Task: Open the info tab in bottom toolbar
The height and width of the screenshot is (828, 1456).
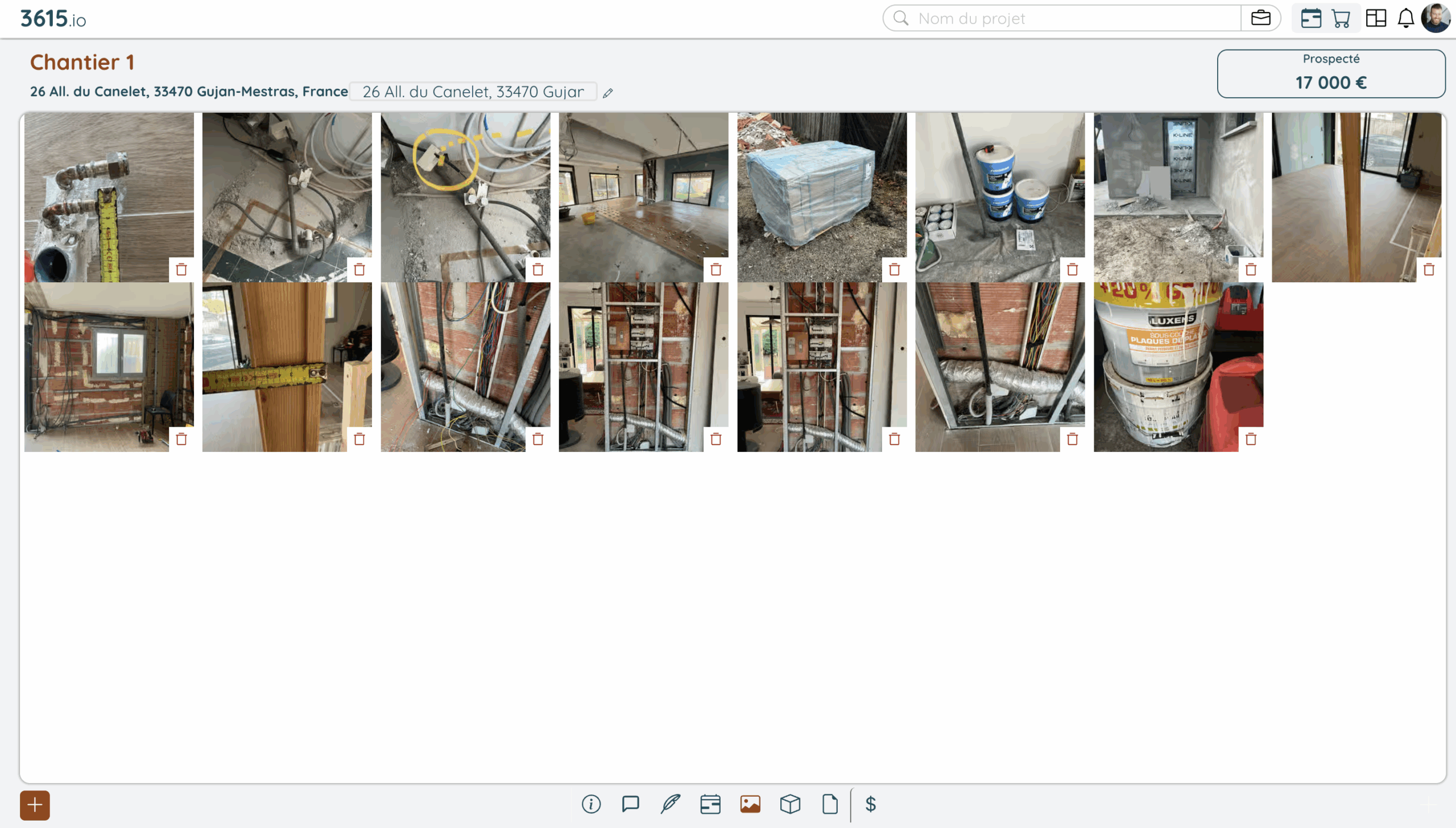Action: pyautogui.click(x=591, y=804)
